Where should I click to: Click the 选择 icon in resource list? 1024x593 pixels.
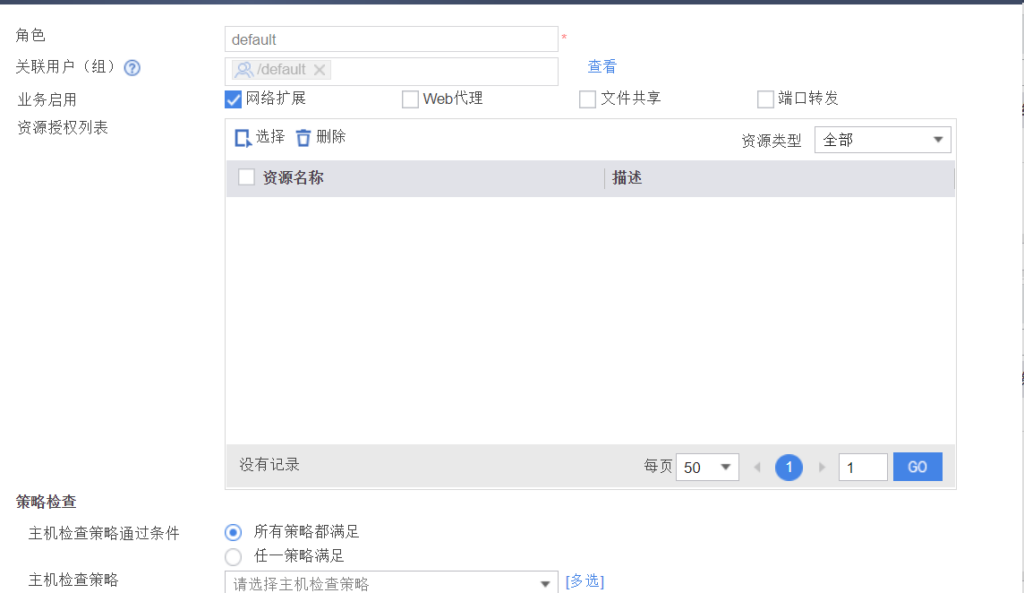(243, 138)
